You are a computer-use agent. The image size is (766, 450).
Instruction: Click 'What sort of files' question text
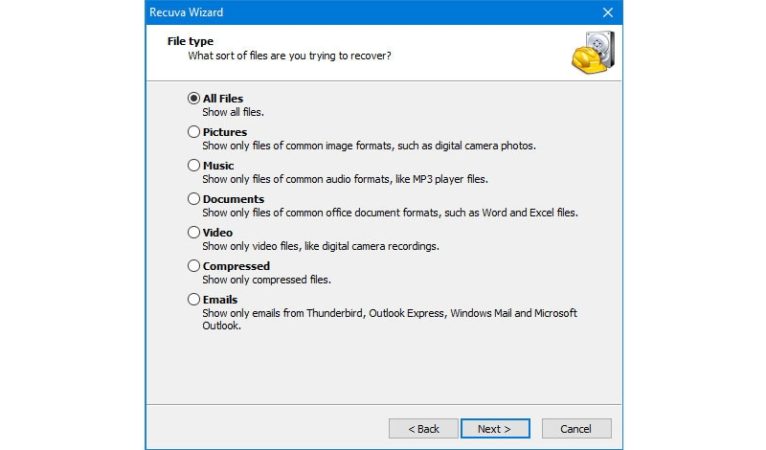tap(289, 56)
